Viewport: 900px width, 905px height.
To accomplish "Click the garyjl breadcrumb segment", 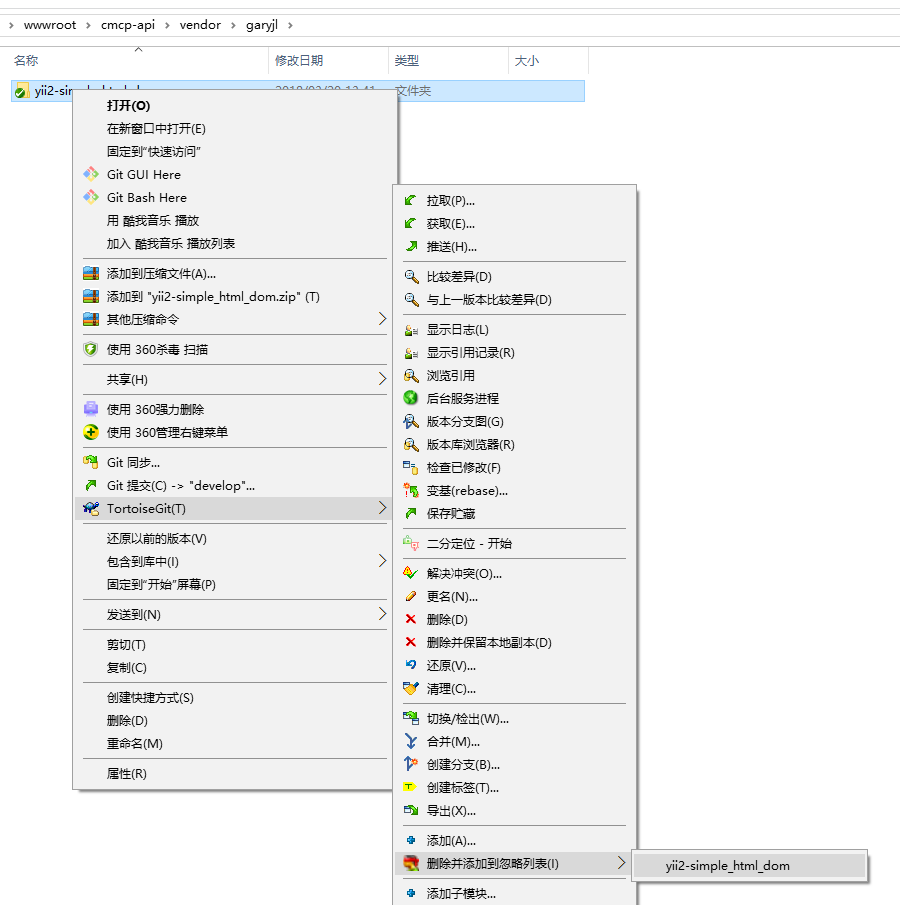I will (x=262, y=25).
